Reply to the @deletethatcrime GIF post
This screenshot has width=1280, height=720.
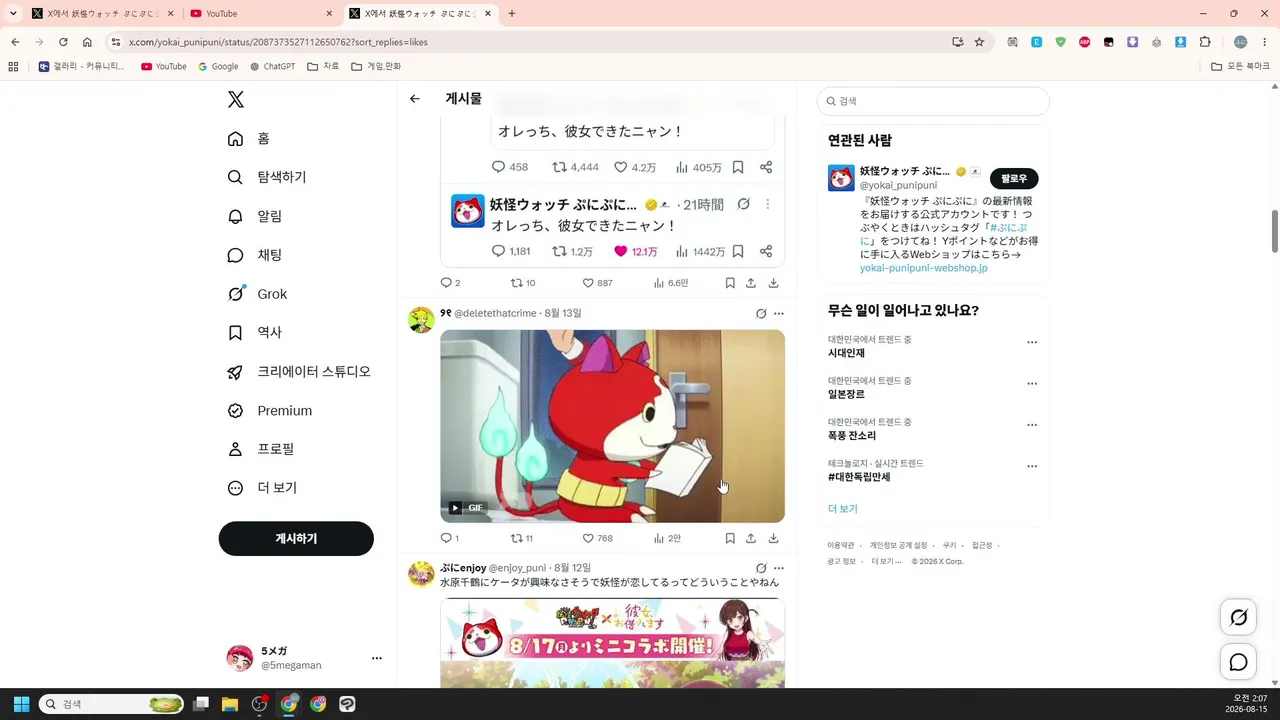pyautogui.click(x=450, y=538)
